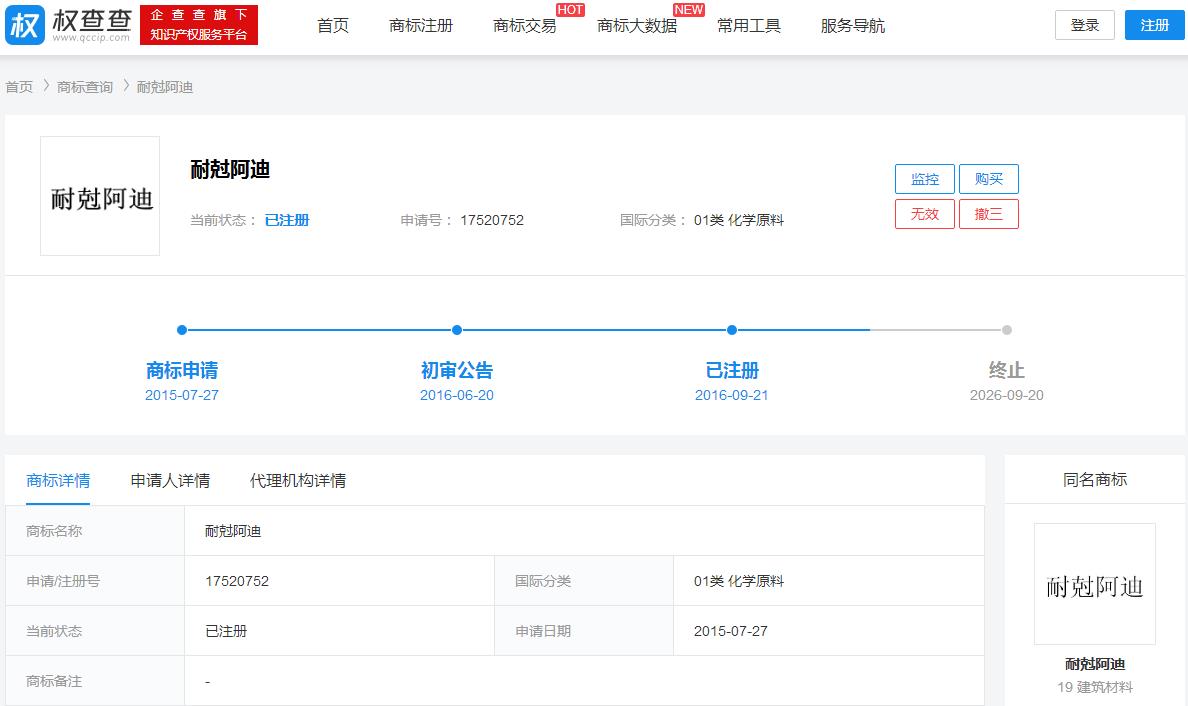
Task: Open the 常用工具 menu item
Action: (750, 26)
